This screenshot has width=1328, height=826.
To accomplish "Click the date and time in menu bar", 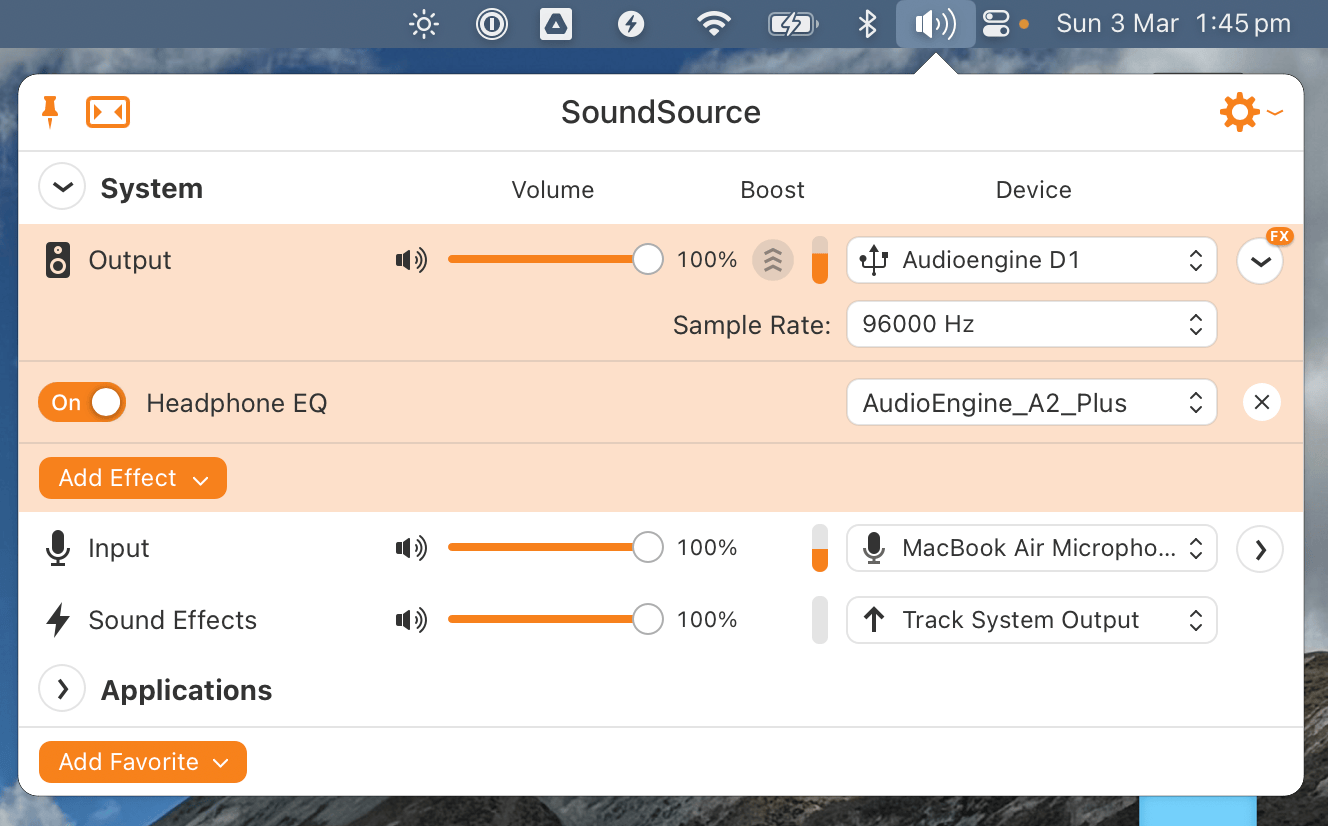I will [x=1173, y=24].
